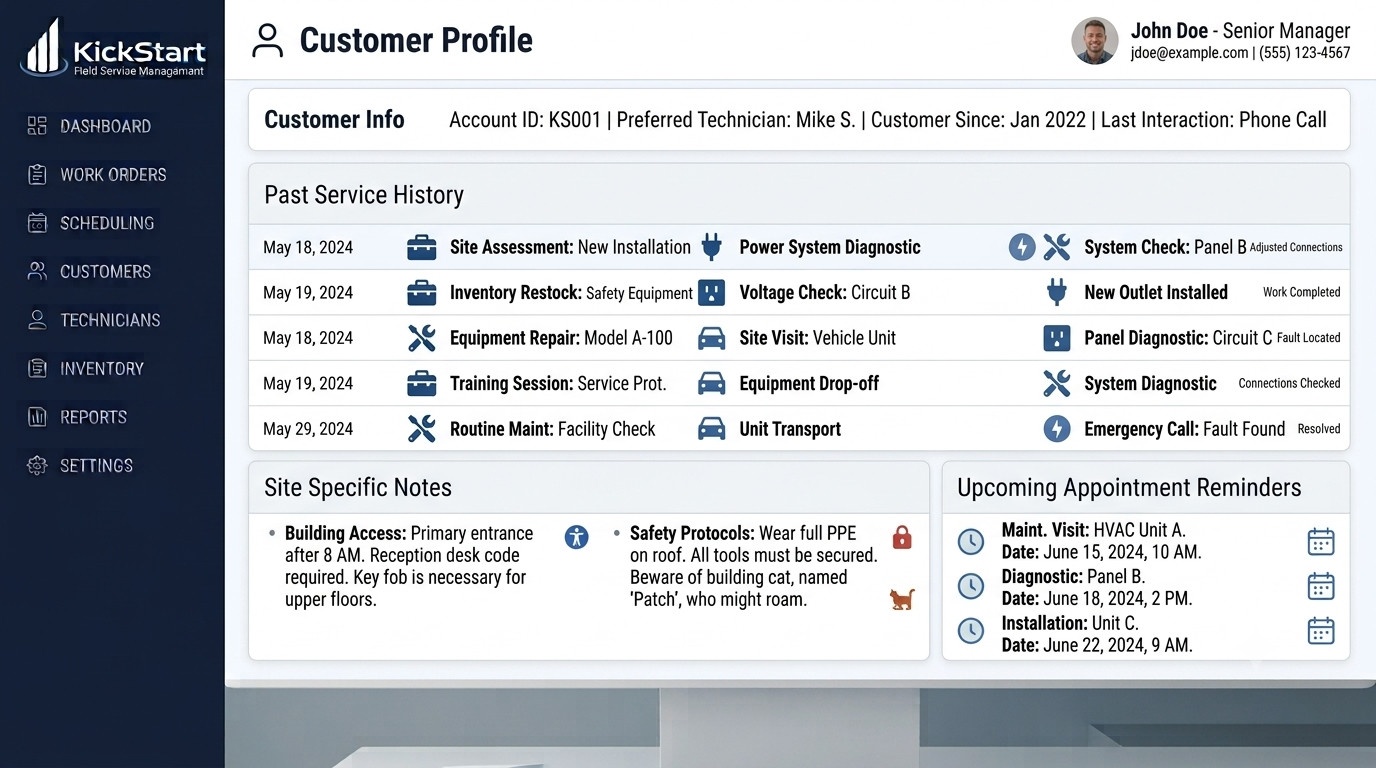Click the cat icon in Site Specific Notes
Screen dimensions: 1376x768
[x=902, y=599]
